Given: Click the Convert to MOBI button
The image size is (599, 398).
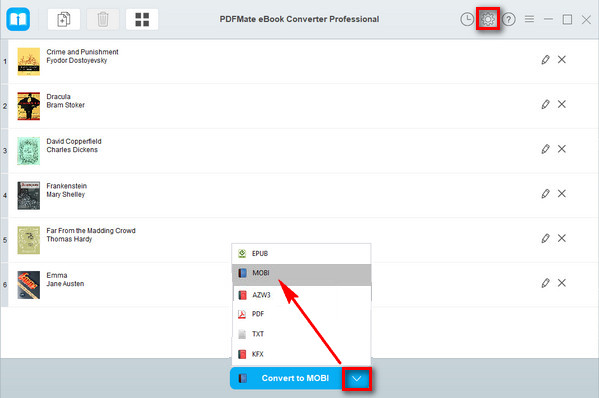Looking at the screenshot, I should [x=286, y=379].
